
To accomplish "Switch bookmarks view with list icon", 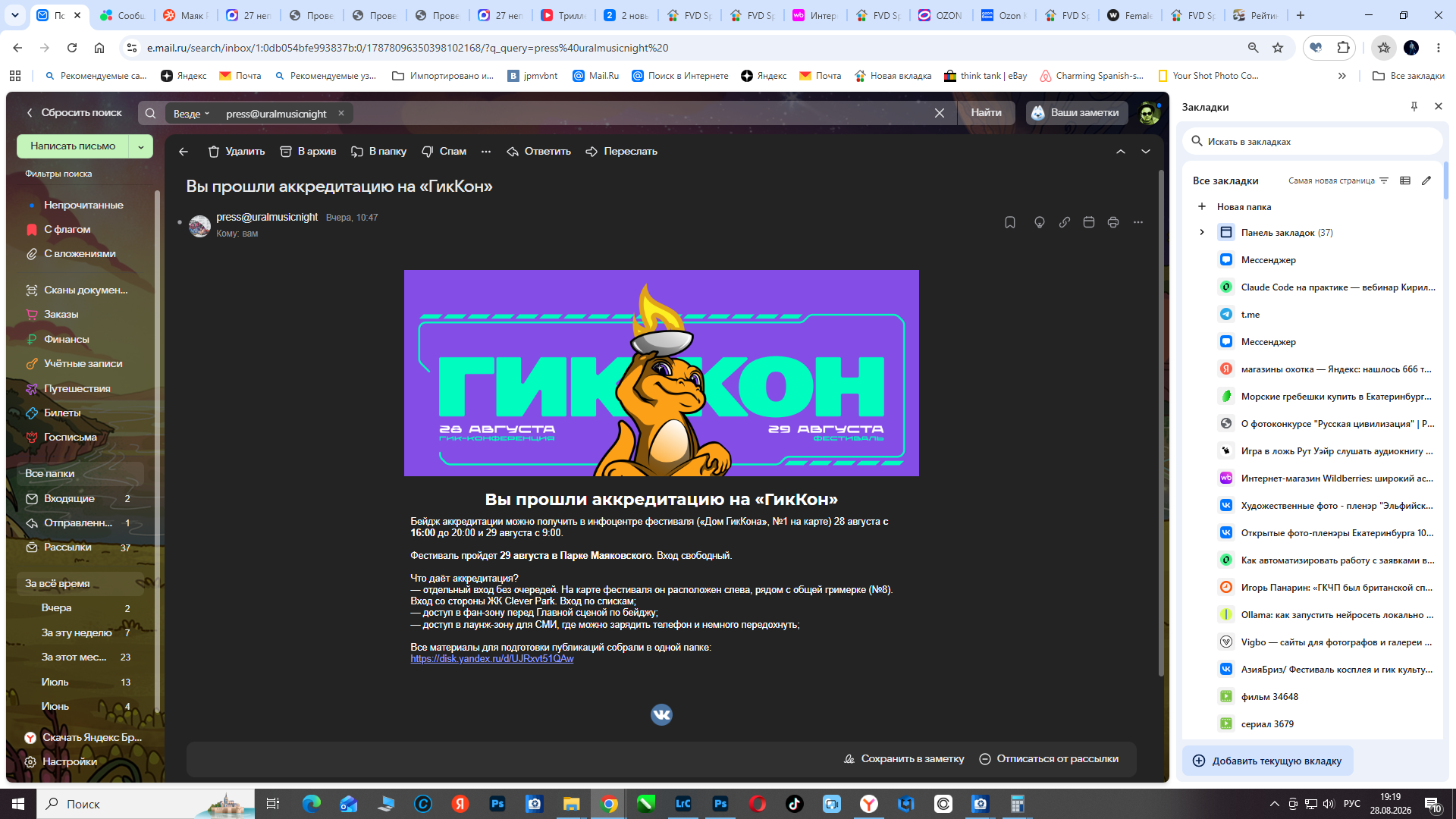I will [1405, 180].
